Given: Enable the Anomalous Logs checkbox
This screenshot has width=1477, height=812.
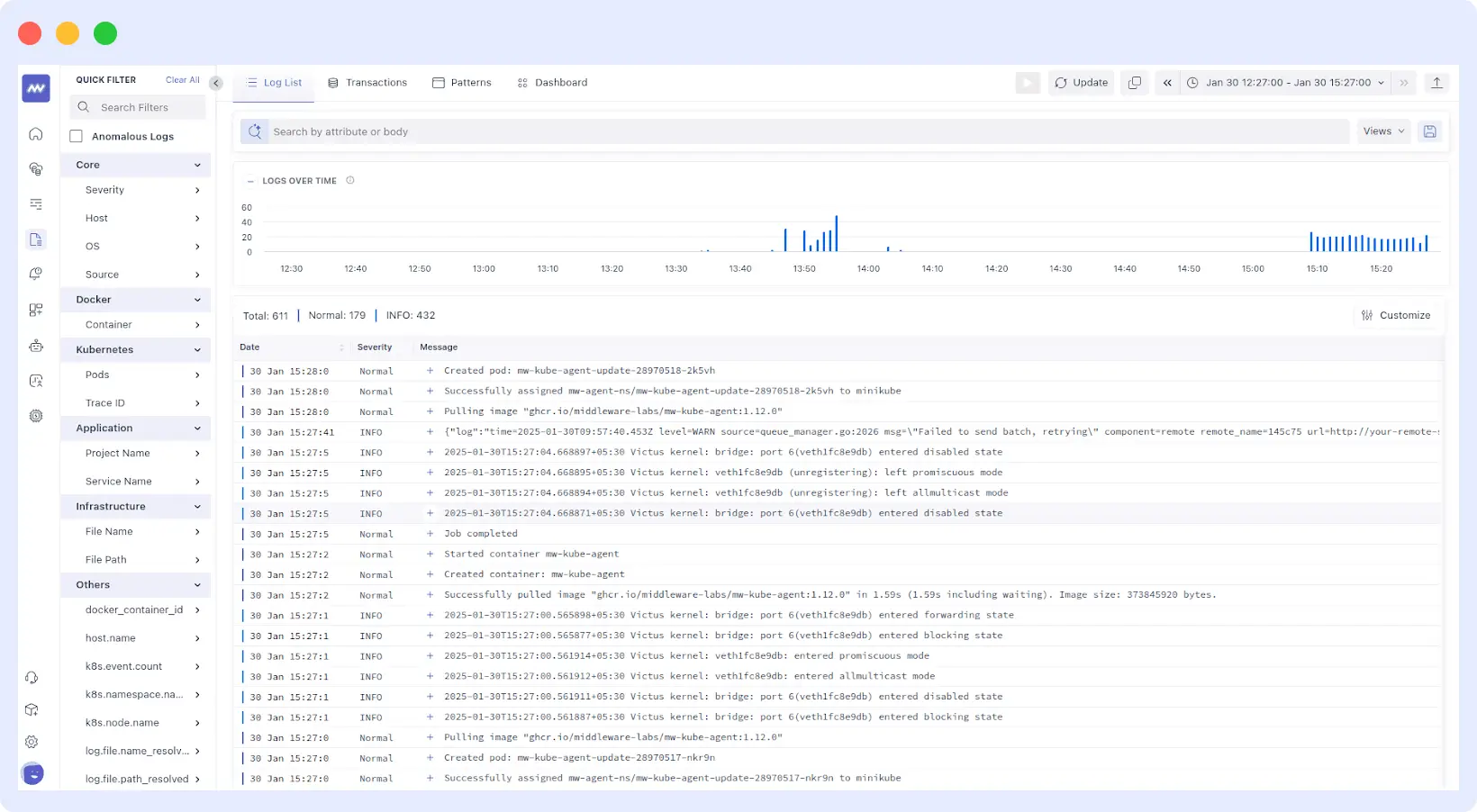Looking at the screenshot, I should coord(76,136).
